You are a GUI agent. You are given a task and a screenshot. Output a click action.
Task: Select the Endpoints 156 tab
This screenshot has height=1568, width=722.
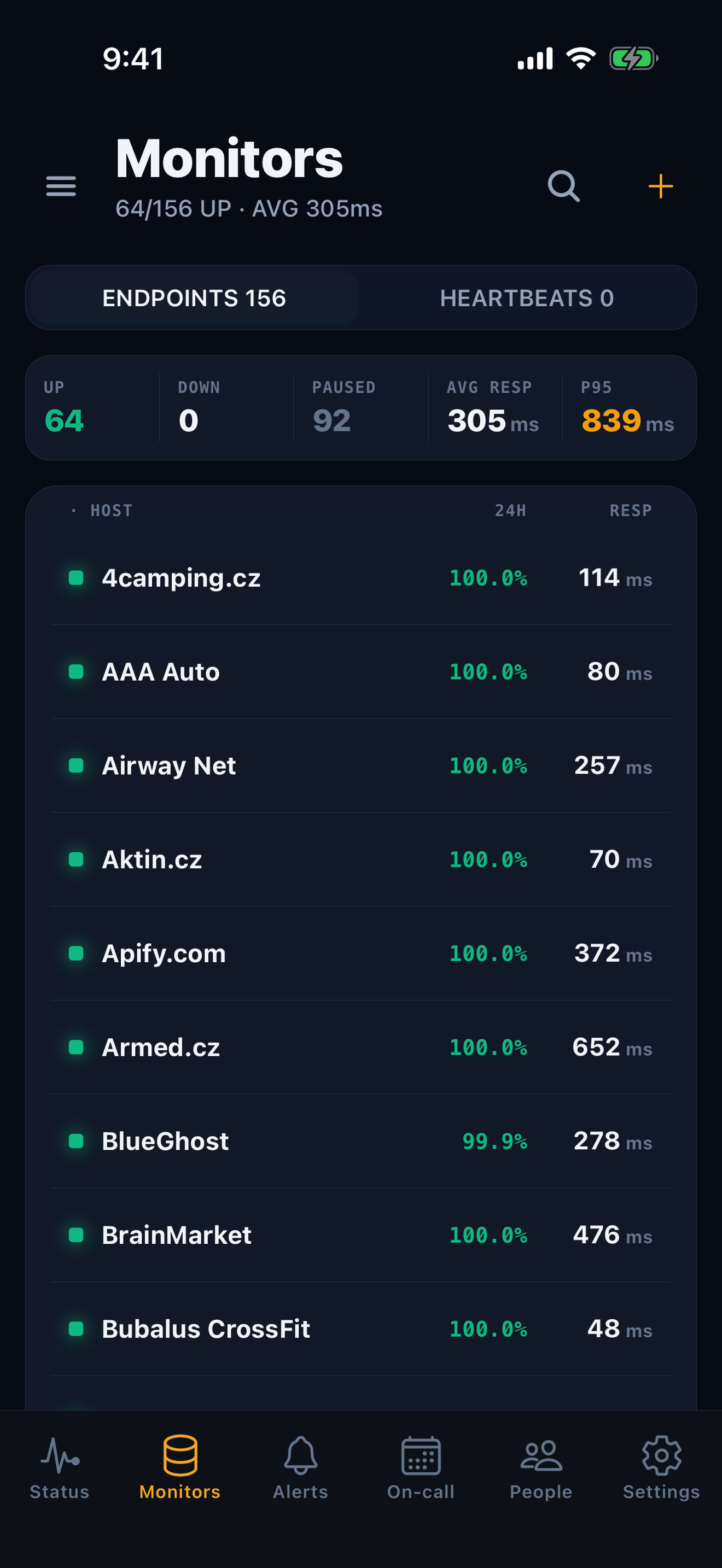coord(194,297)
